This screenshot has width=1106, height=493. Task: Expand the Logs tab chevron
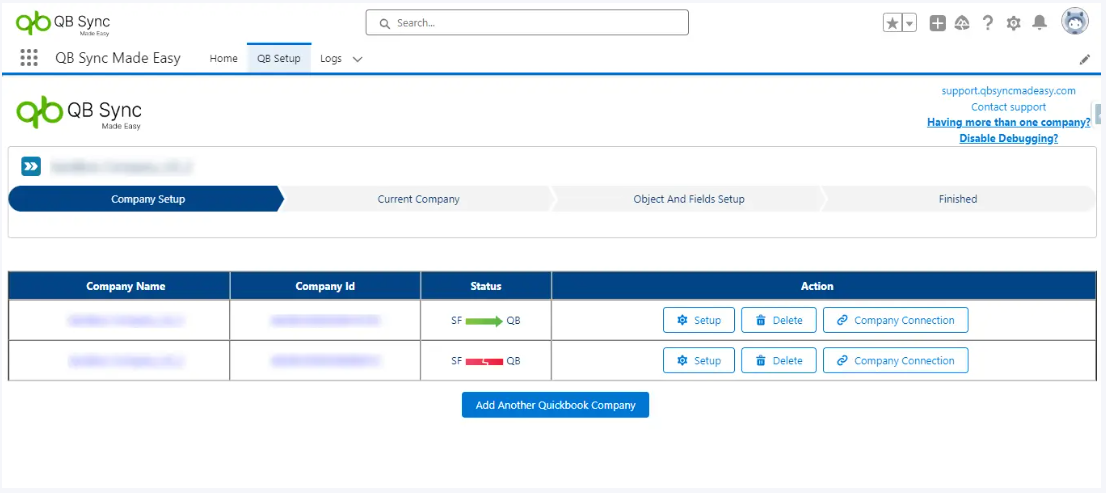358,59
